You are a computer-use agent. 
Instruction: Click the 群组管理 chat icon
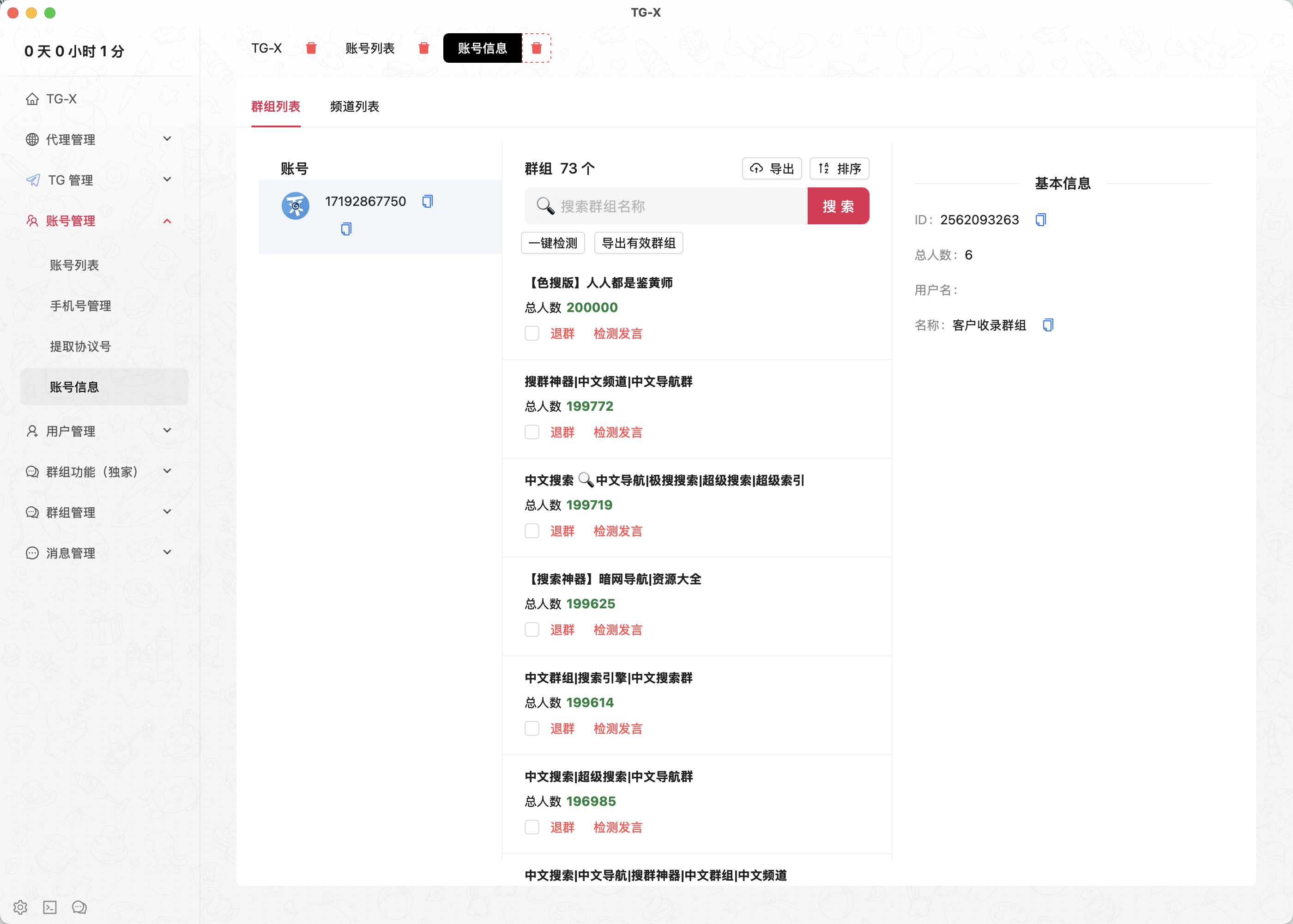tap(32, 512)
